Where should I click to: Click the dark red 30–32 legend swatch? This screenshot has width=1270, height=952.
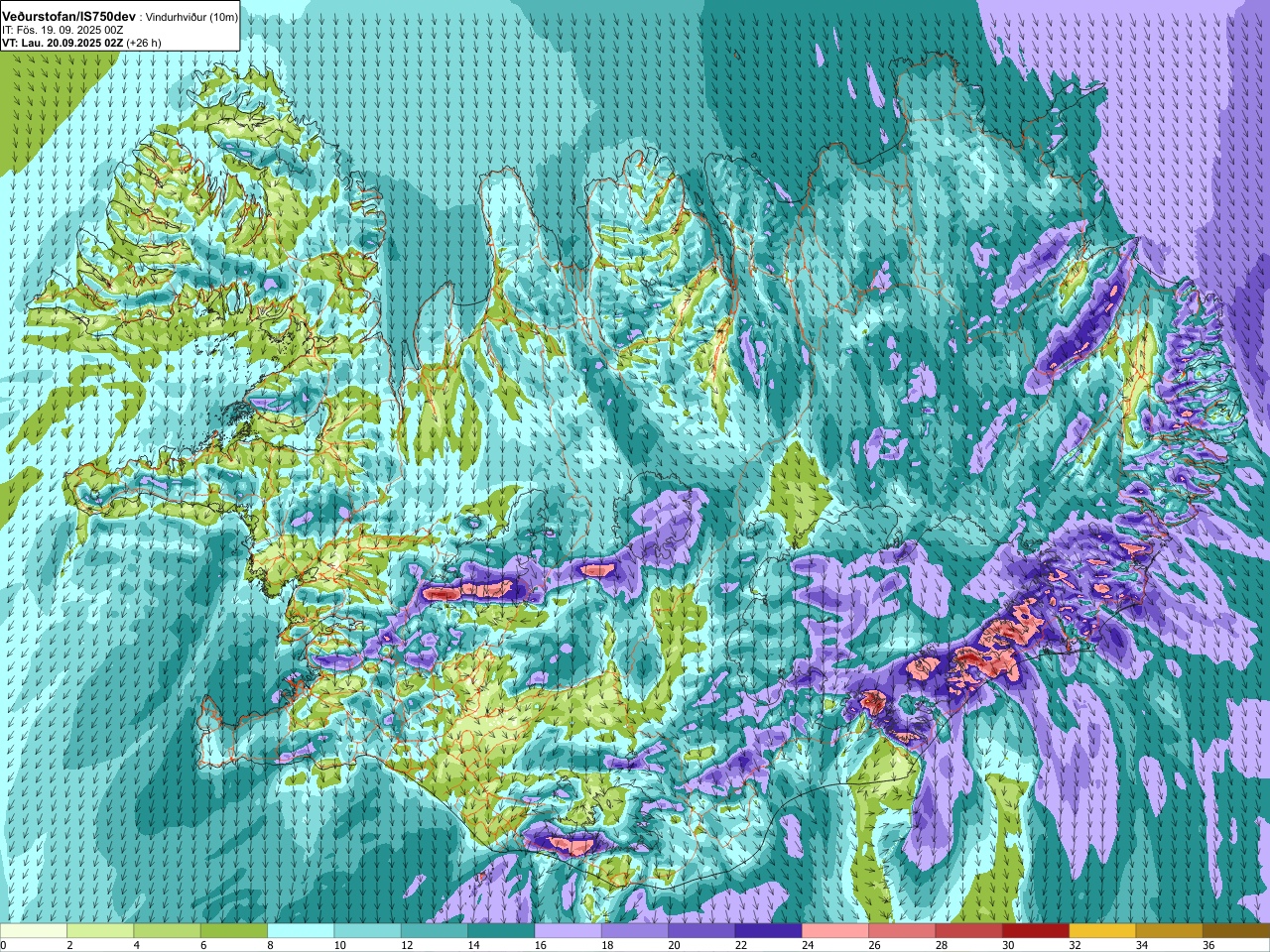(x=1036, y=931)
